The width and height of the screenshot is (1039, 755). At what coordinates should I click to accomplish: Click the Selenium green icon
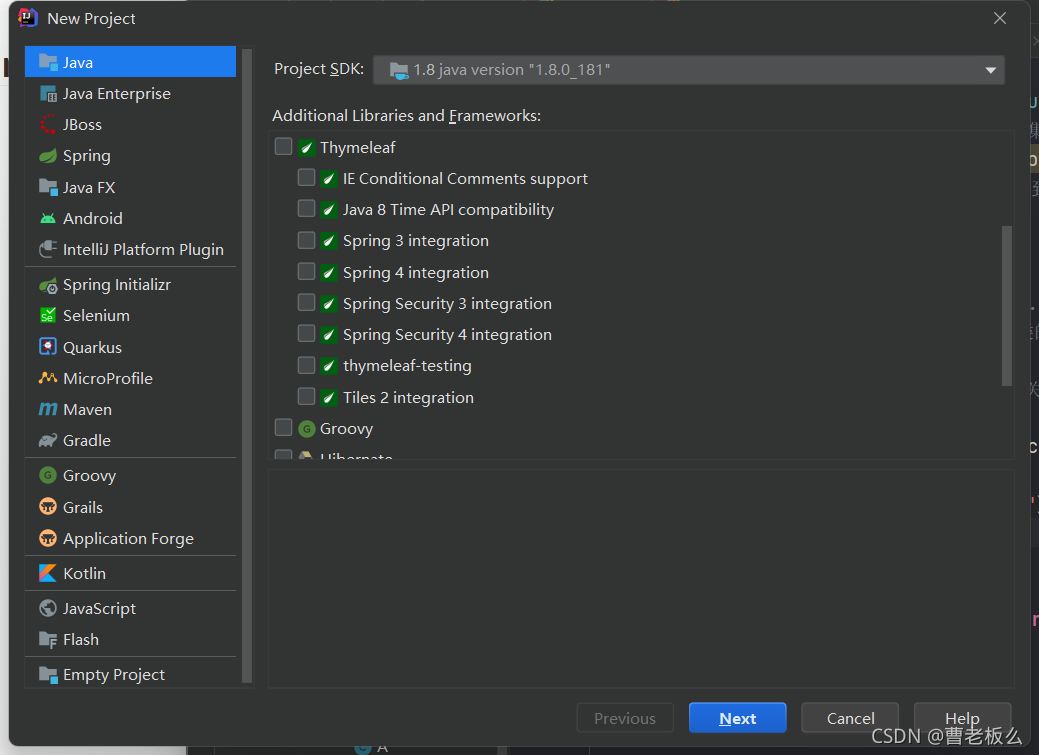[x=48, y=316]
